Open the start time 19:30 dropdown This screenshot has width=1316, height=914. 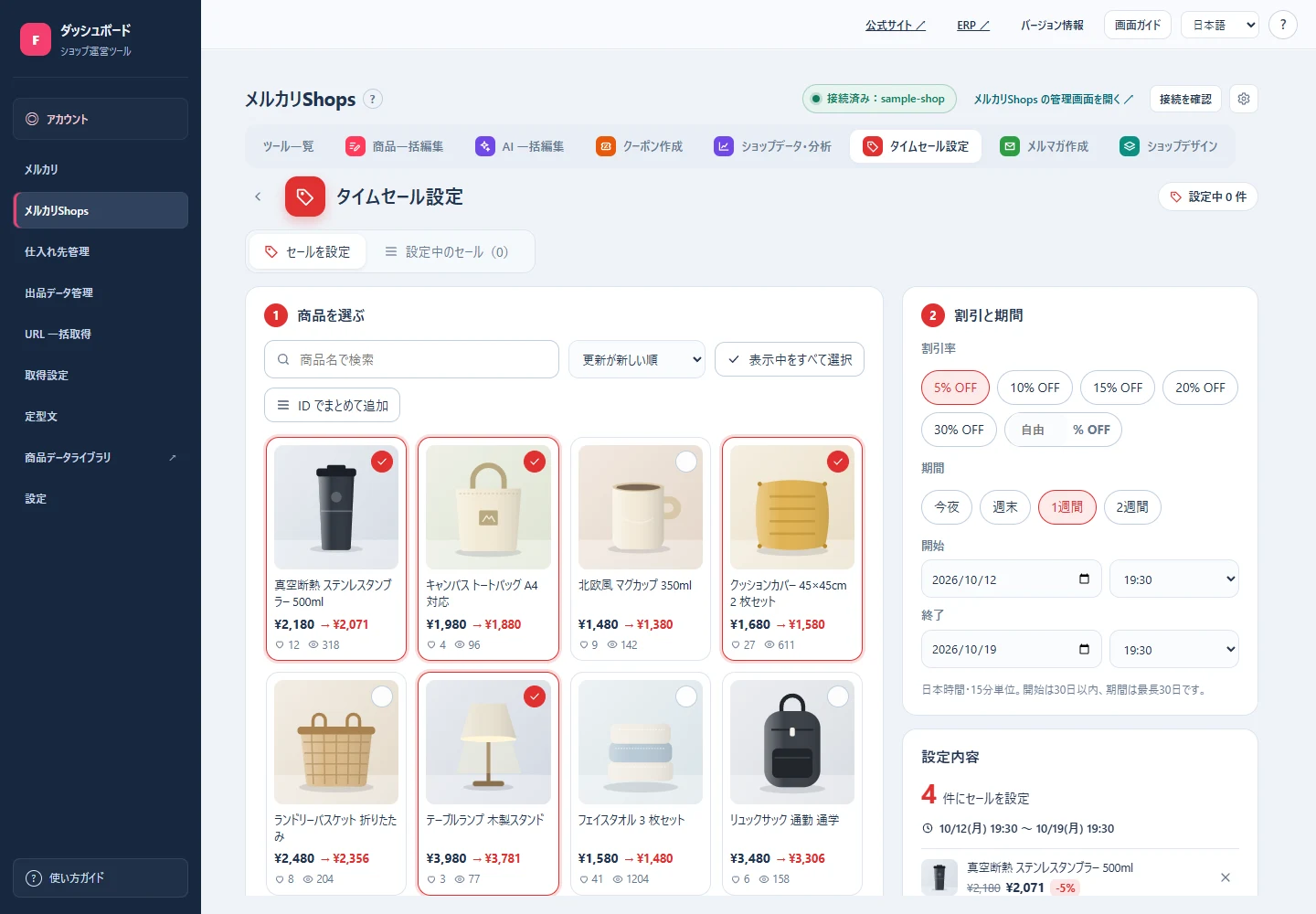(x=1174, y=579)
